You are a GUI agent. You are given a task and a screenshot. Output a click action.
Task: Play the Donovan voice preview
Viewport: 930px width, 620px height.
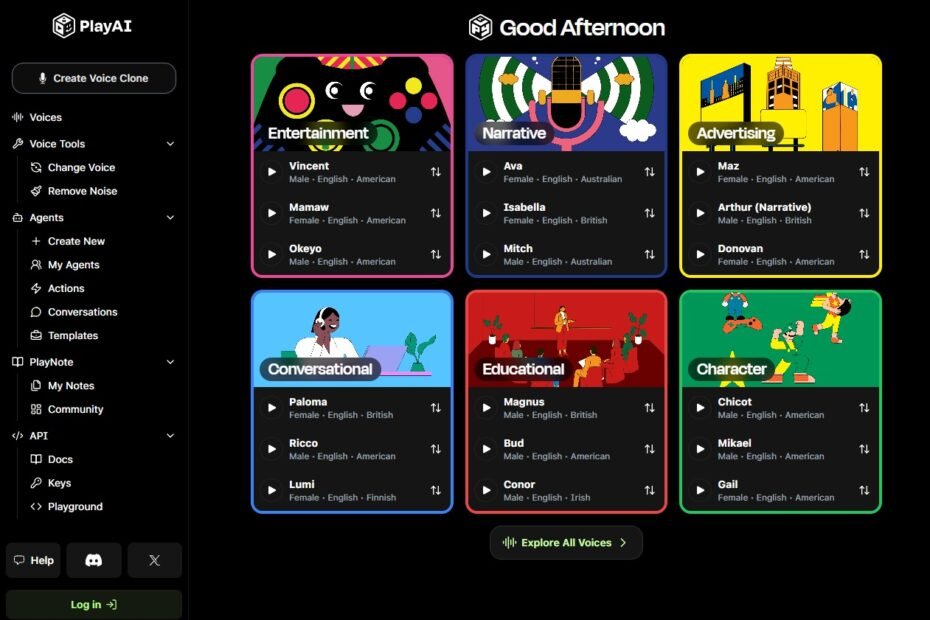click(x=700, y=255)
